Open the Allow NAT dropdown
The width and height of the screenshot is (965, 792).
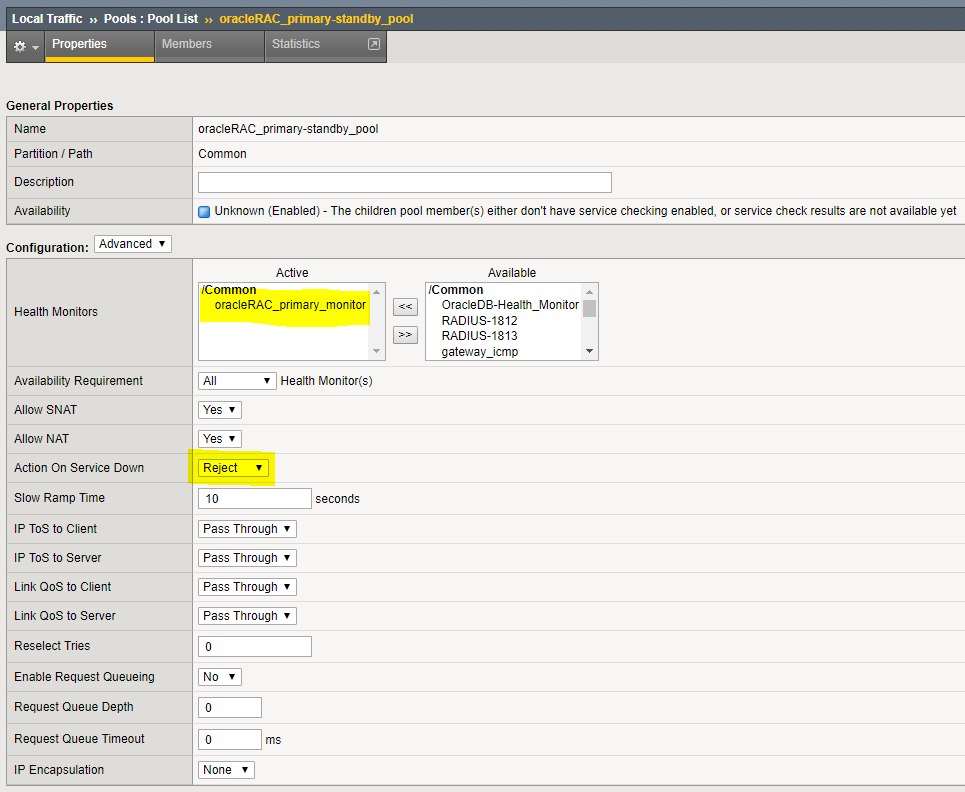pyautogui.click(x=220, y=439)
